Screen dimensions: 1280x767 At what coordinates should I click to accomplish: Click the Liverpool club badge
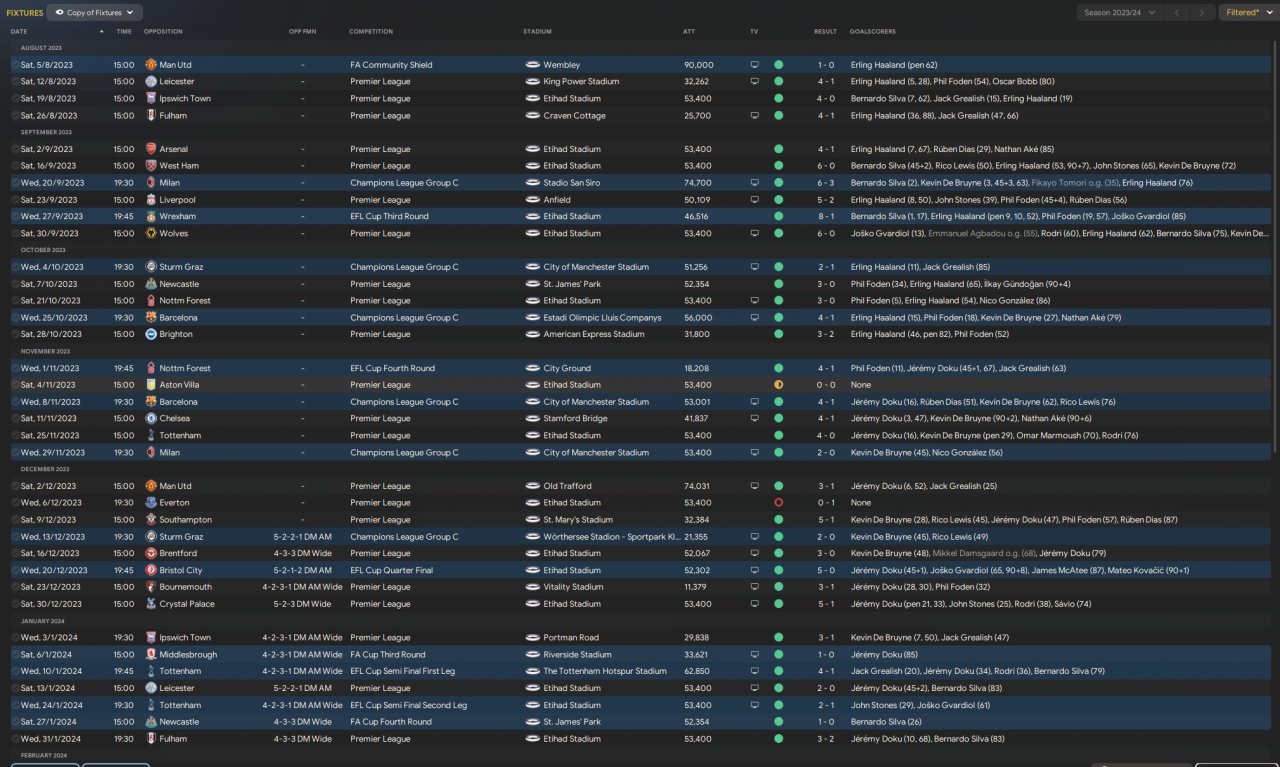tap(150, 200)
